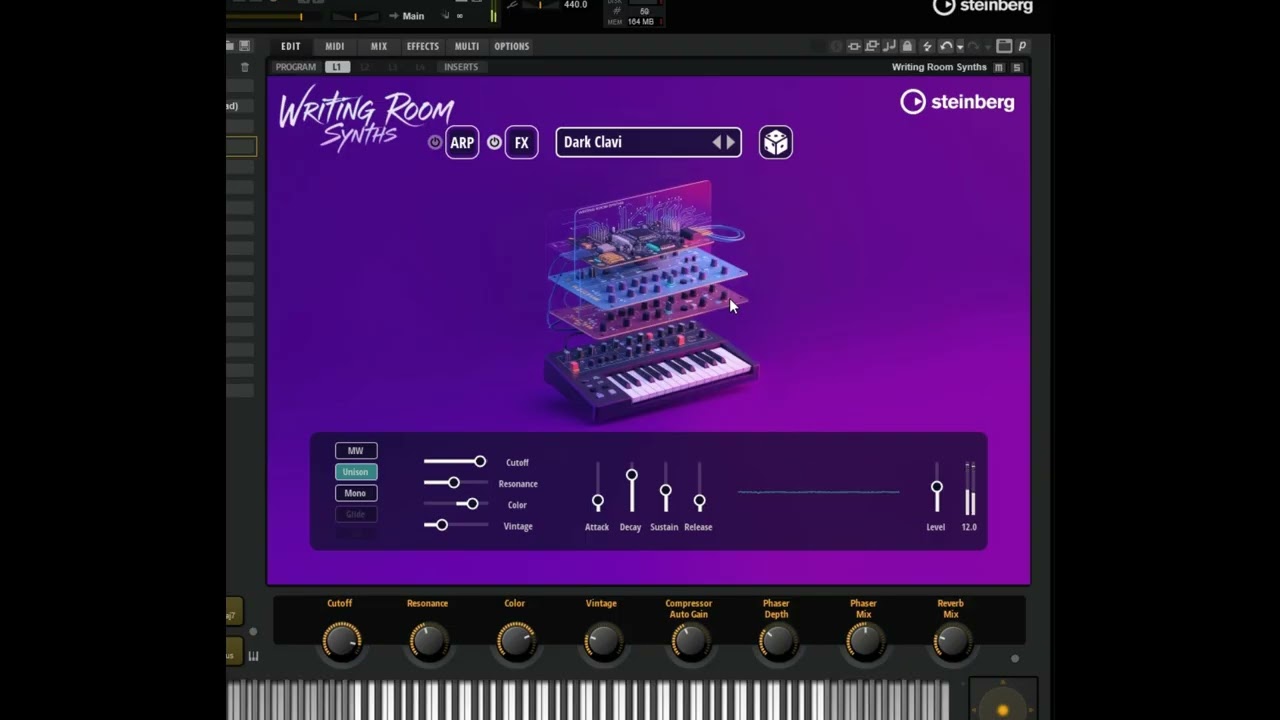This screenshot has height=720, width=1280.
Task: Click the trash delete icon
Action: point(245,67)
